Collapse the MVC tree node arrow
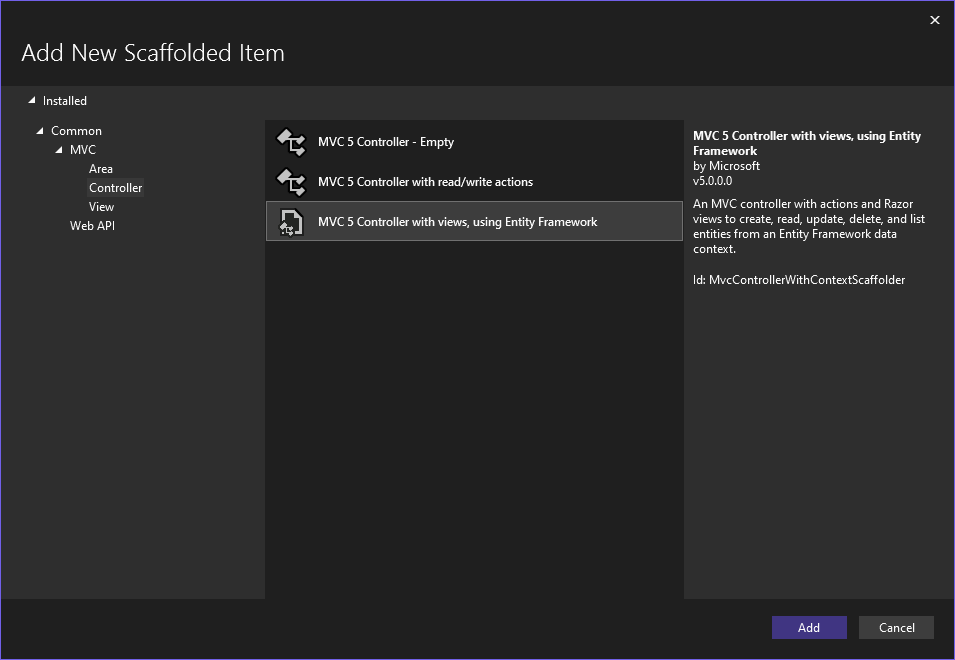The height and width of the screenshot is (660, 955). [x=59, y=150]
